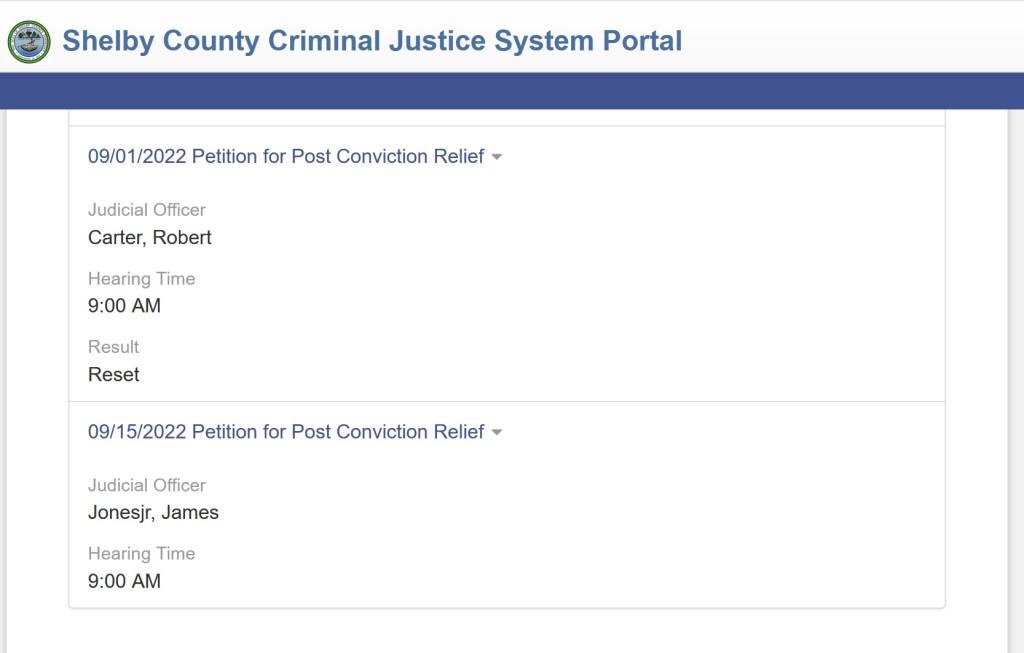Select judicial officer Carter, Robert
1024x653 pixels.
(149, 237)
